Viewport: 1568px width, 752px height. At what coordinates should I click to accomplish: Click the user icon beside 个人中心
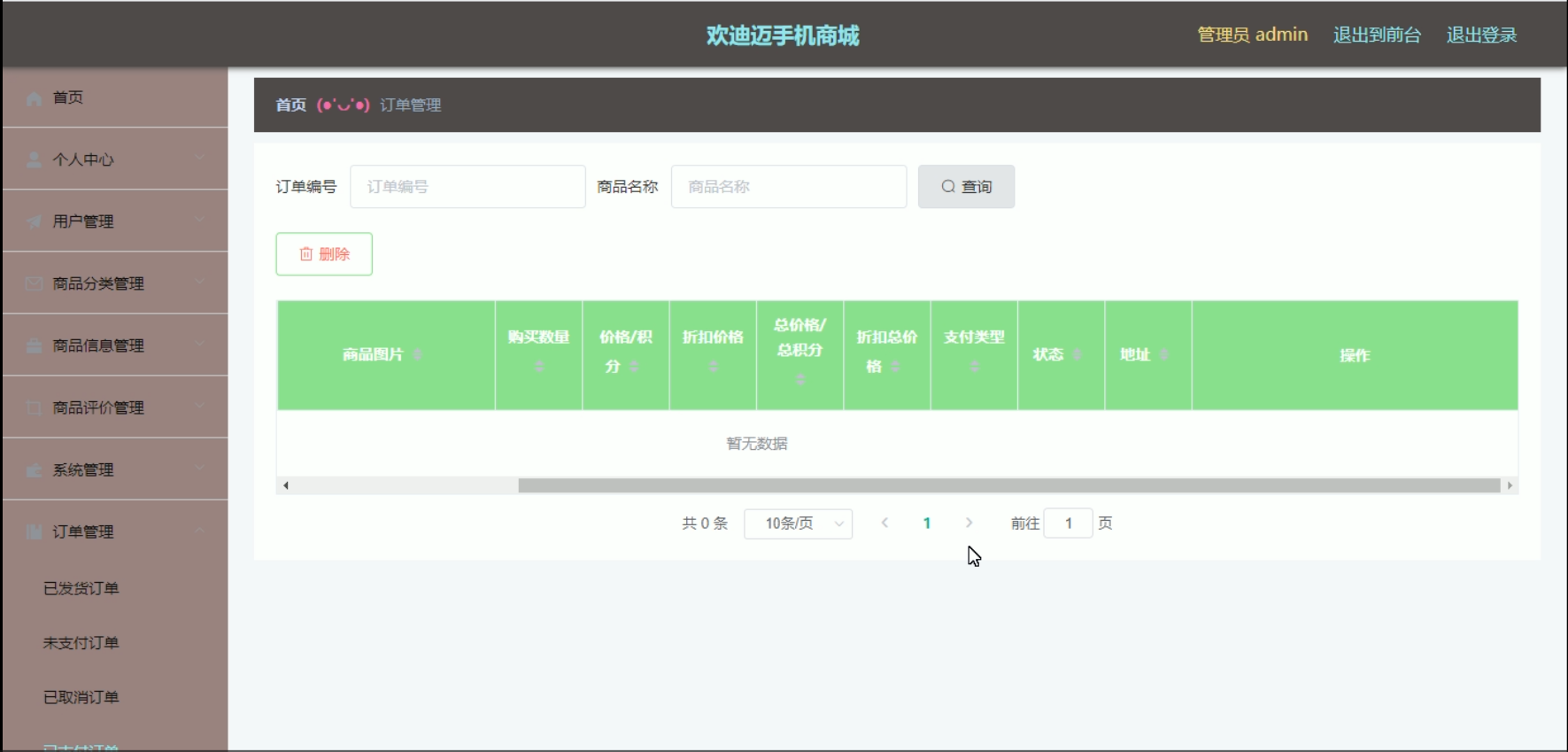tap(35, 160)
